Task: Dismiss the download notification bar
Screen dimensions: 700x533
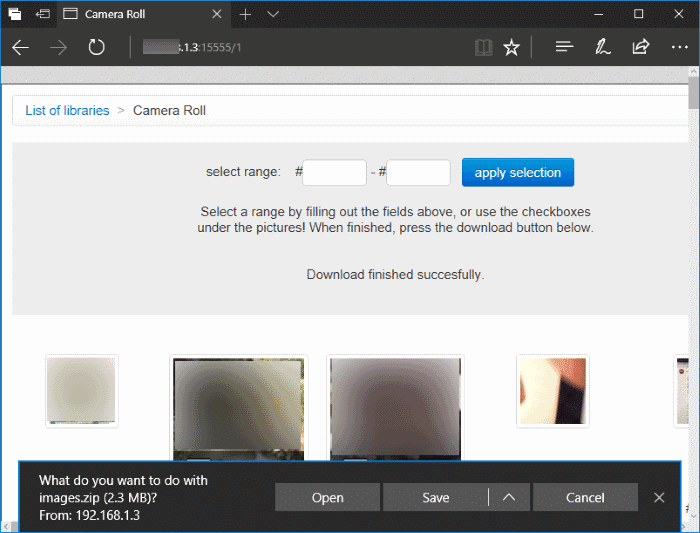Action: pyautogui.click(x=659, y=497)
